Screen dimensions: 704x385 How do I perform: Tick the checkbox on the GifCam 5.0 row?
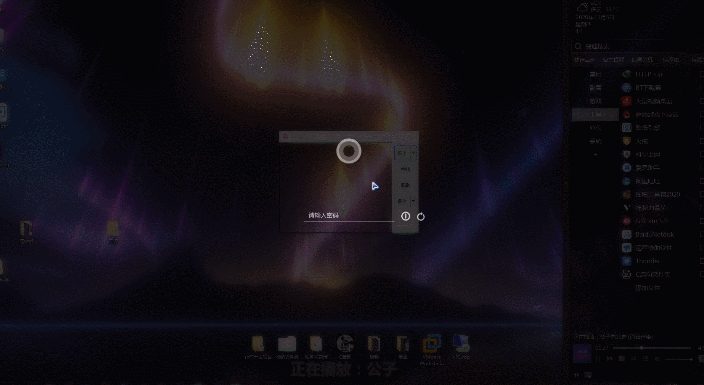pyautogui.click(x=702, y=221)
